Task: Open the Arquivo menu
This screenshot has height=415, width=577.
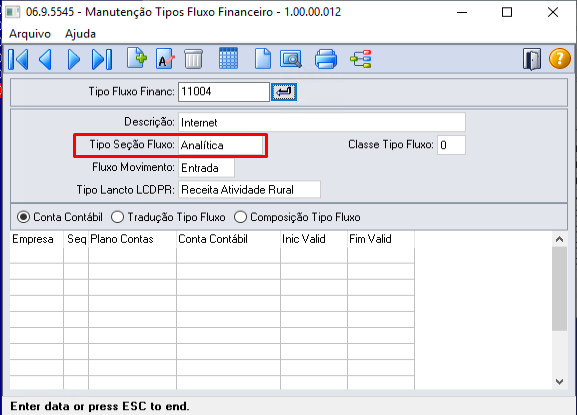Action: click(x=30, y=34)
